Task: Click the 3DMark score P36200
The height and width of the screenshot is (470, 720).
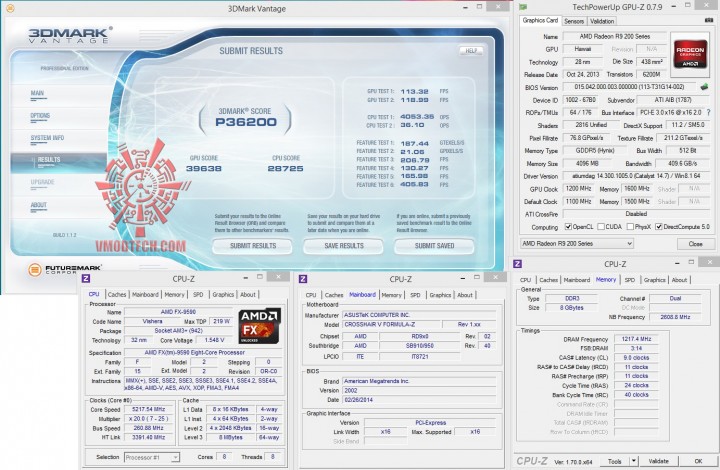Action: tap(246, 122)
